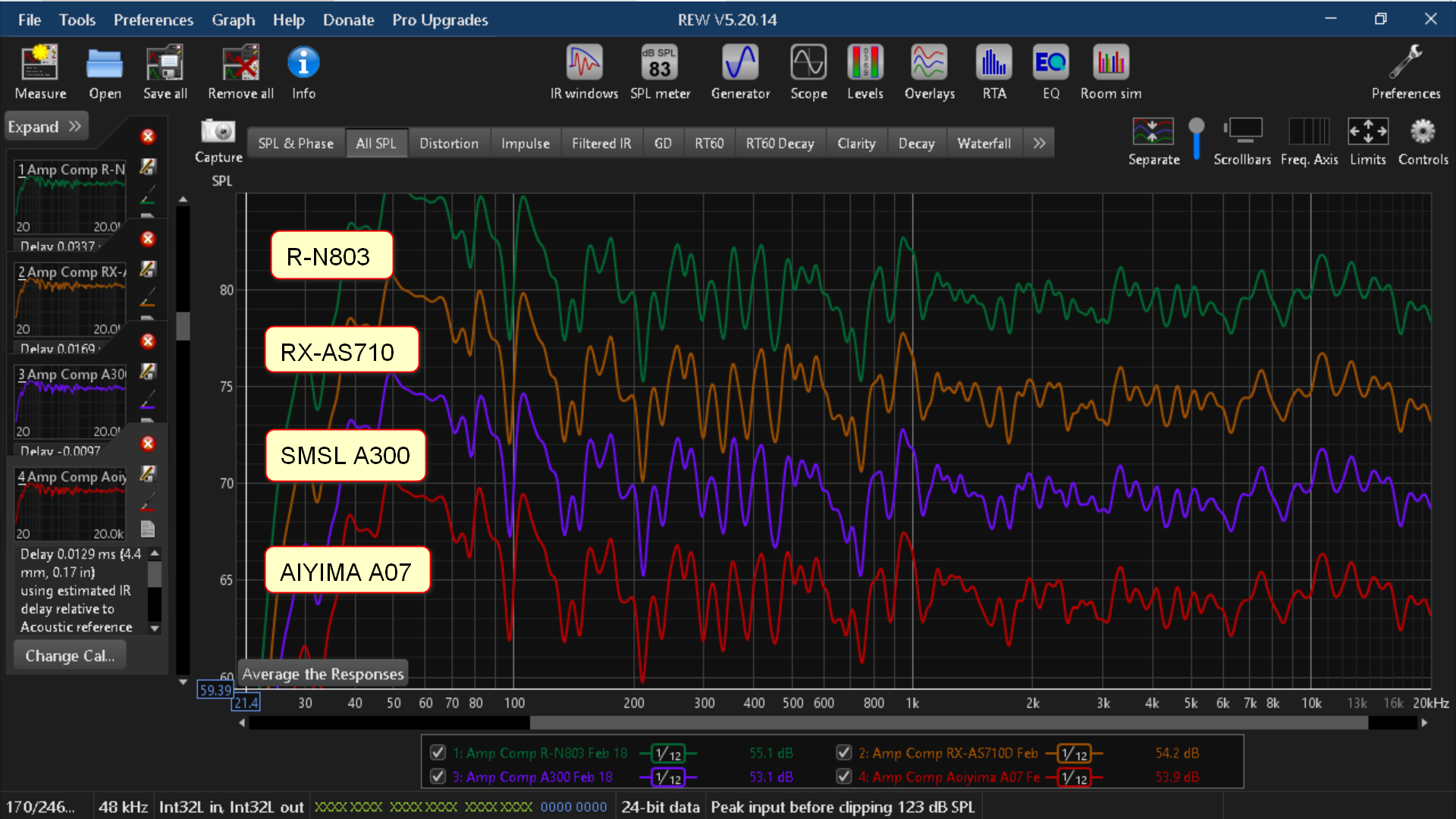Image resolution: width=1456 pixels, height=819 pixels.
Task: Toggle trace 4 Amp Comp Aoiyima A07 checkbox
Action: click(x=843, y=777)
